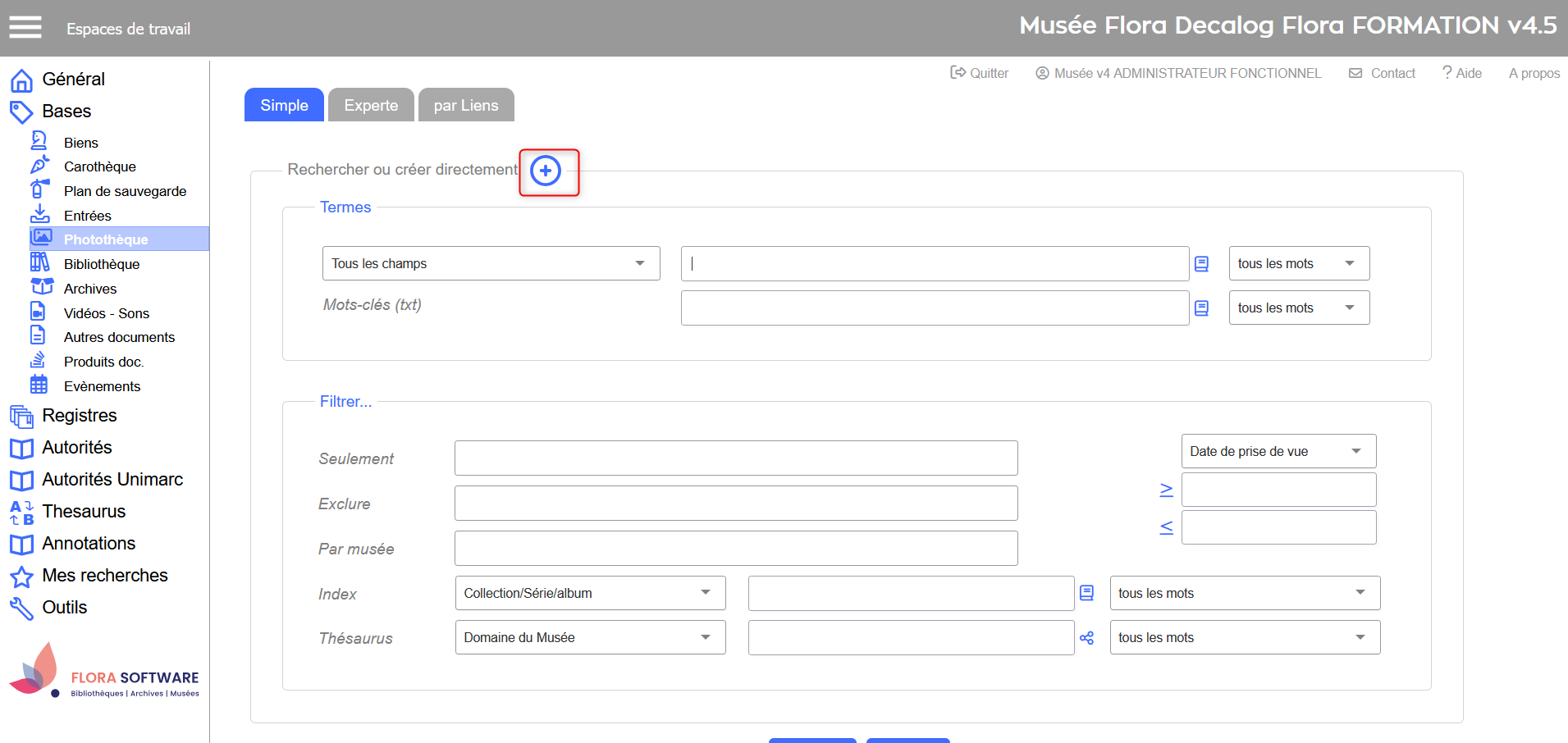This screenshot has width=1568, height=743.
Task: Open the Bibliothèque base in sidebar
Action: (x=102, y=264)
